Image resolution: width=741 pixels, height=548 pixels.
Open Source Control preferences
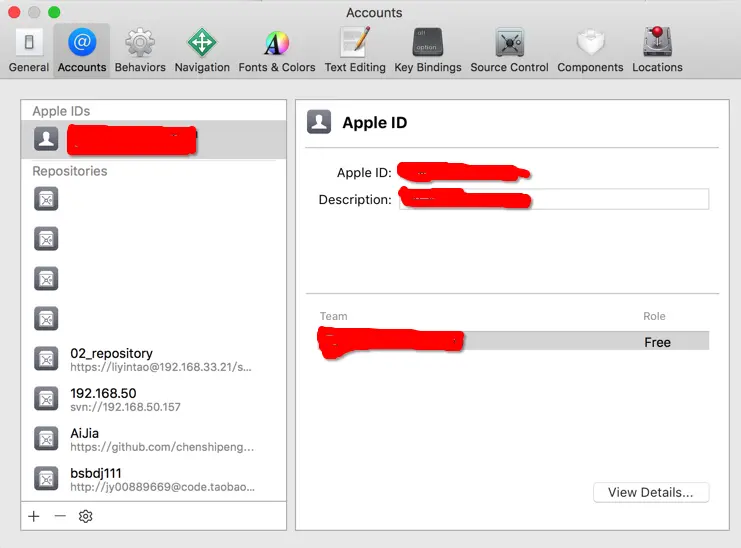509,51
